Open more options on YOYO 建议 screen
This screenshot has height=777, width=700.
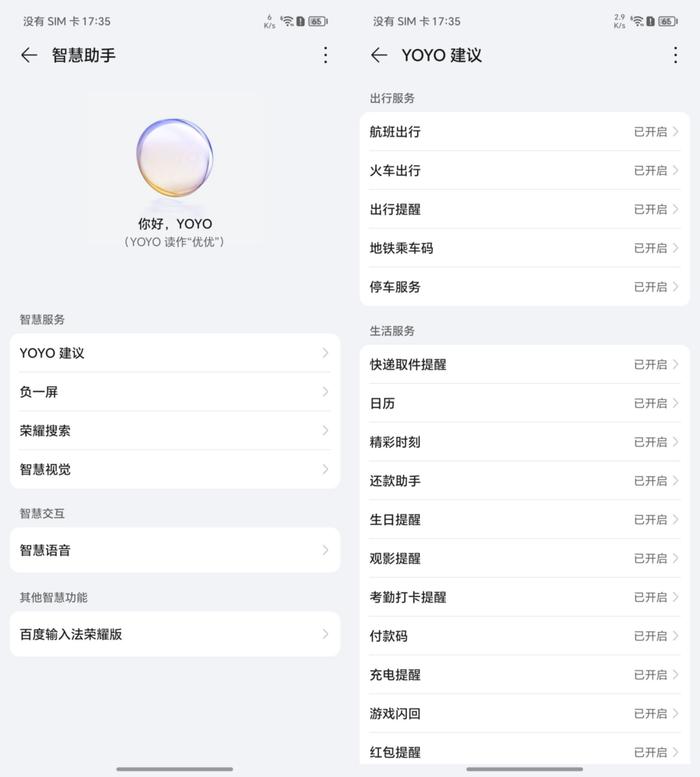[x=675, y=55]
